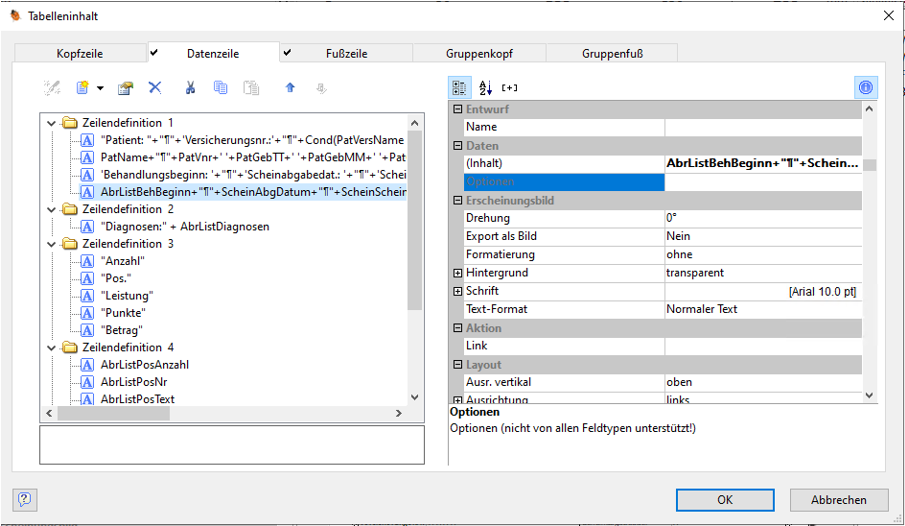Confirm the dialog with OK
This screenshot has height=526, width=905.
pyautogui.click(x=725, y=500)
